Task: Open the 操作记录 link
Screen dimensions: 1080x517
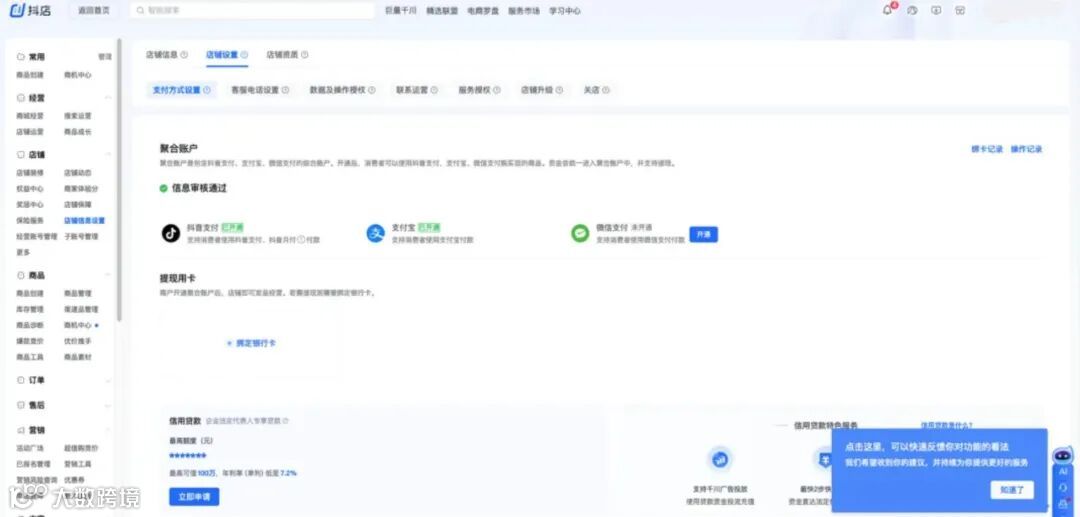Action: [1026, 149]
